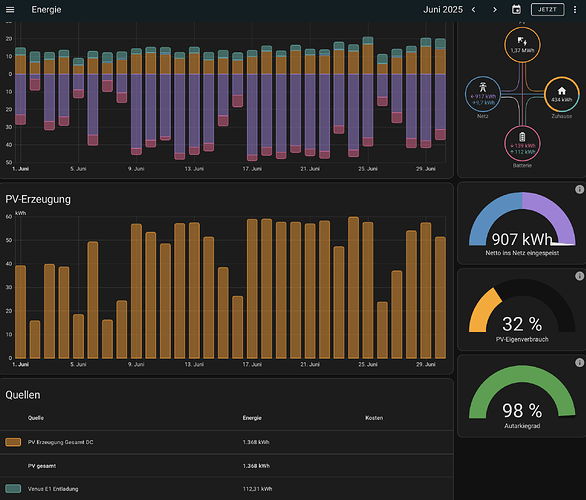Click the PV-Eigenverbrauch label
The height and width of the screenshot is (500, 586).
coord(522,339)
